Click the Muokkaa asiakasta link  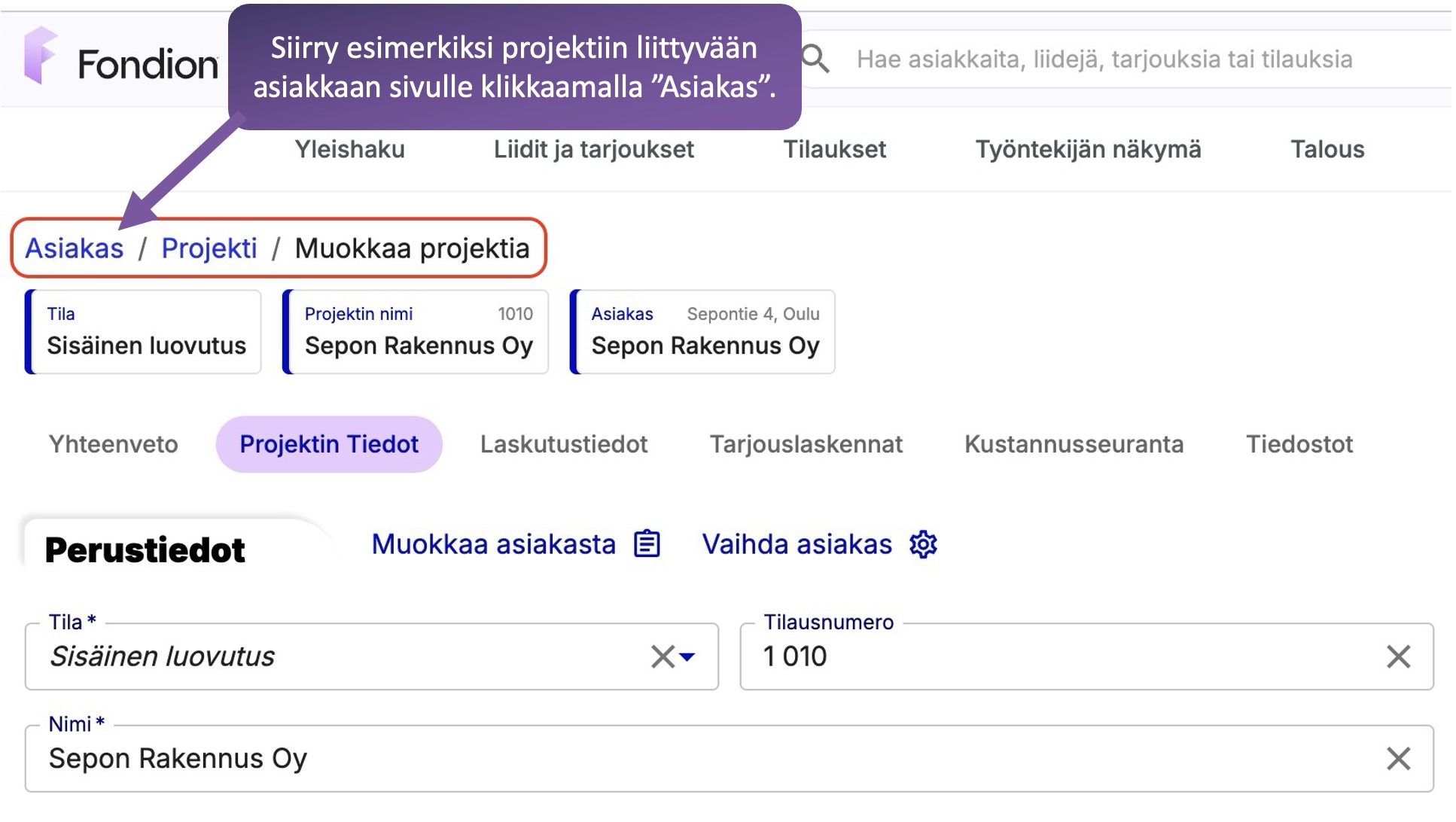point(493,543)
